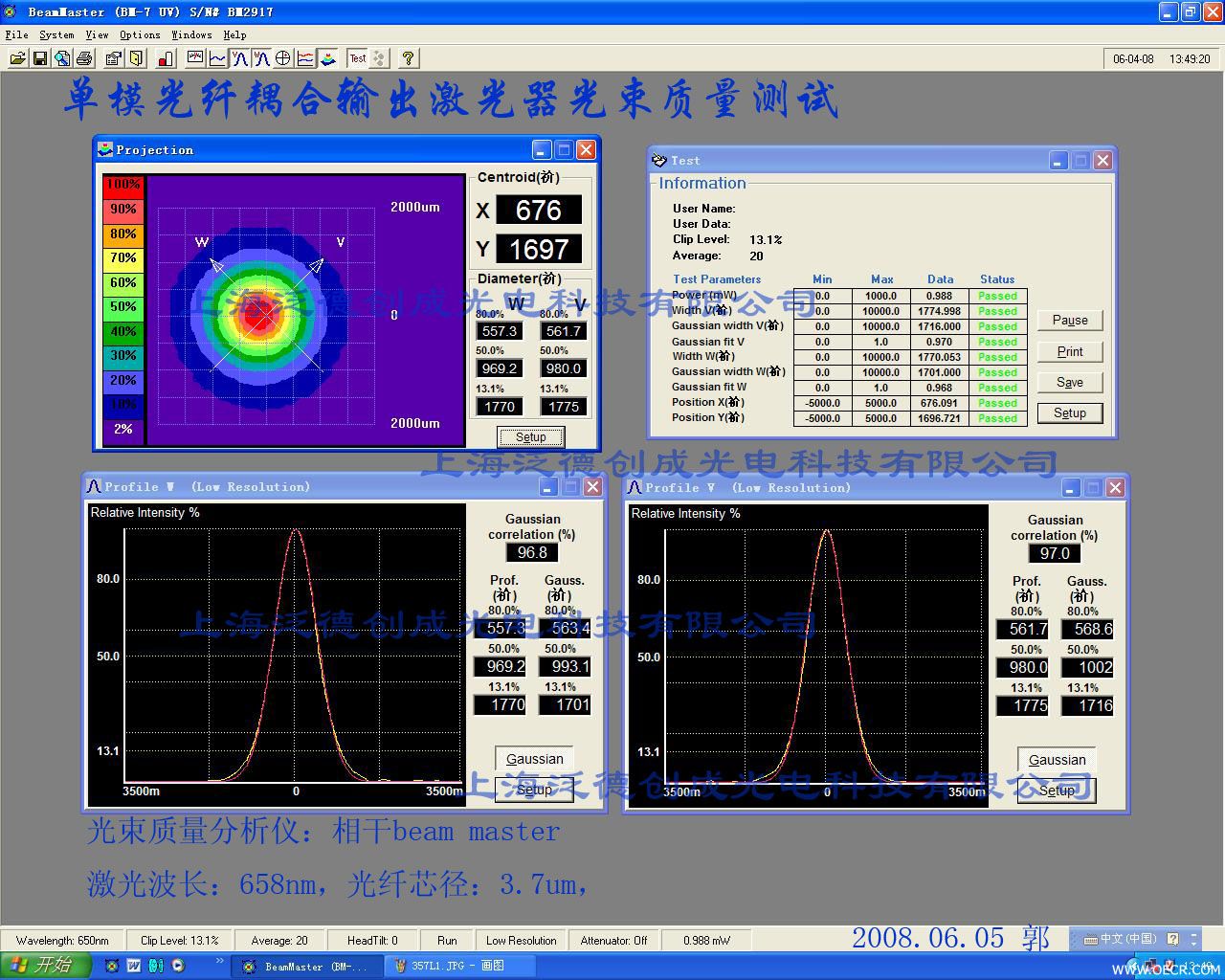
Task: Click the Gaussian fit V Passed status
Action: pyautogui.click(x=998, y=342)
